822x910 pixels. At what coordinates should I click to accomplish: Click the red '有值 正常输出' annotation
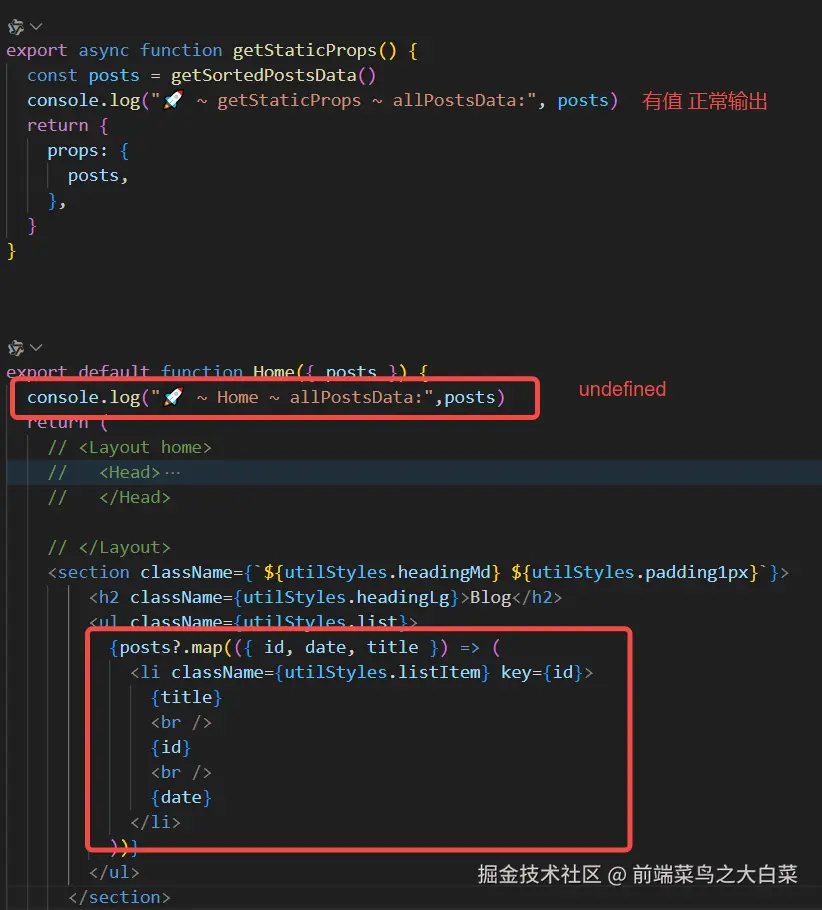[704, 101]
